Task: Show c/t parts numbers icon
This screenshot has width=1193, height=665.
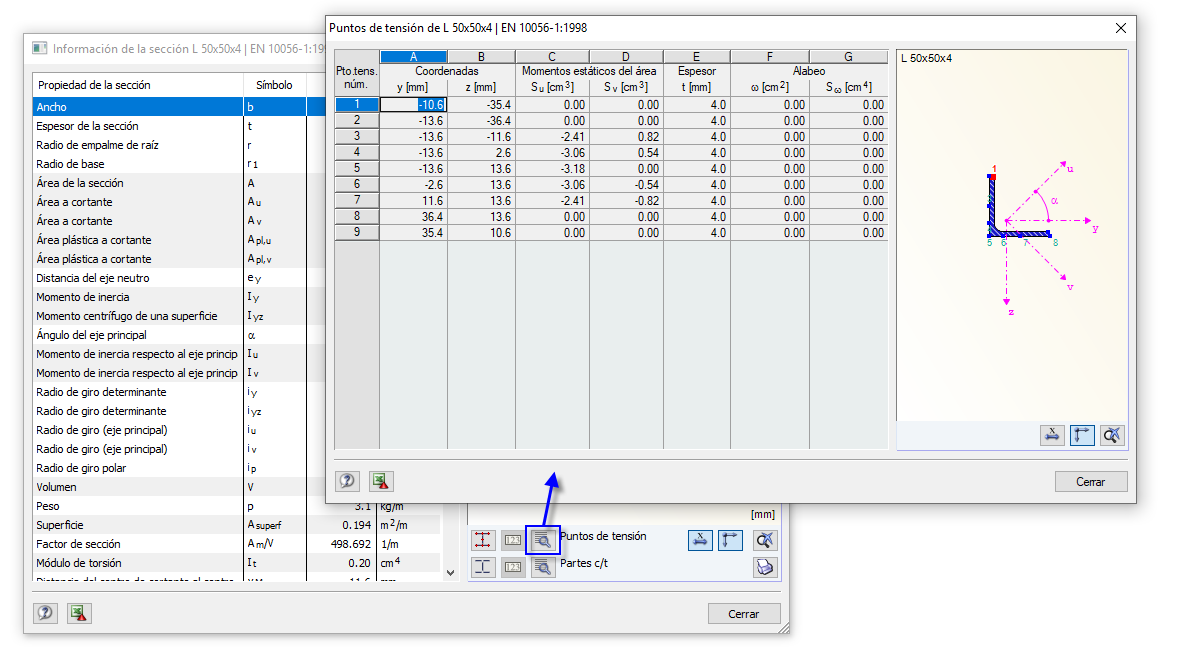Action: pos(513,567)
